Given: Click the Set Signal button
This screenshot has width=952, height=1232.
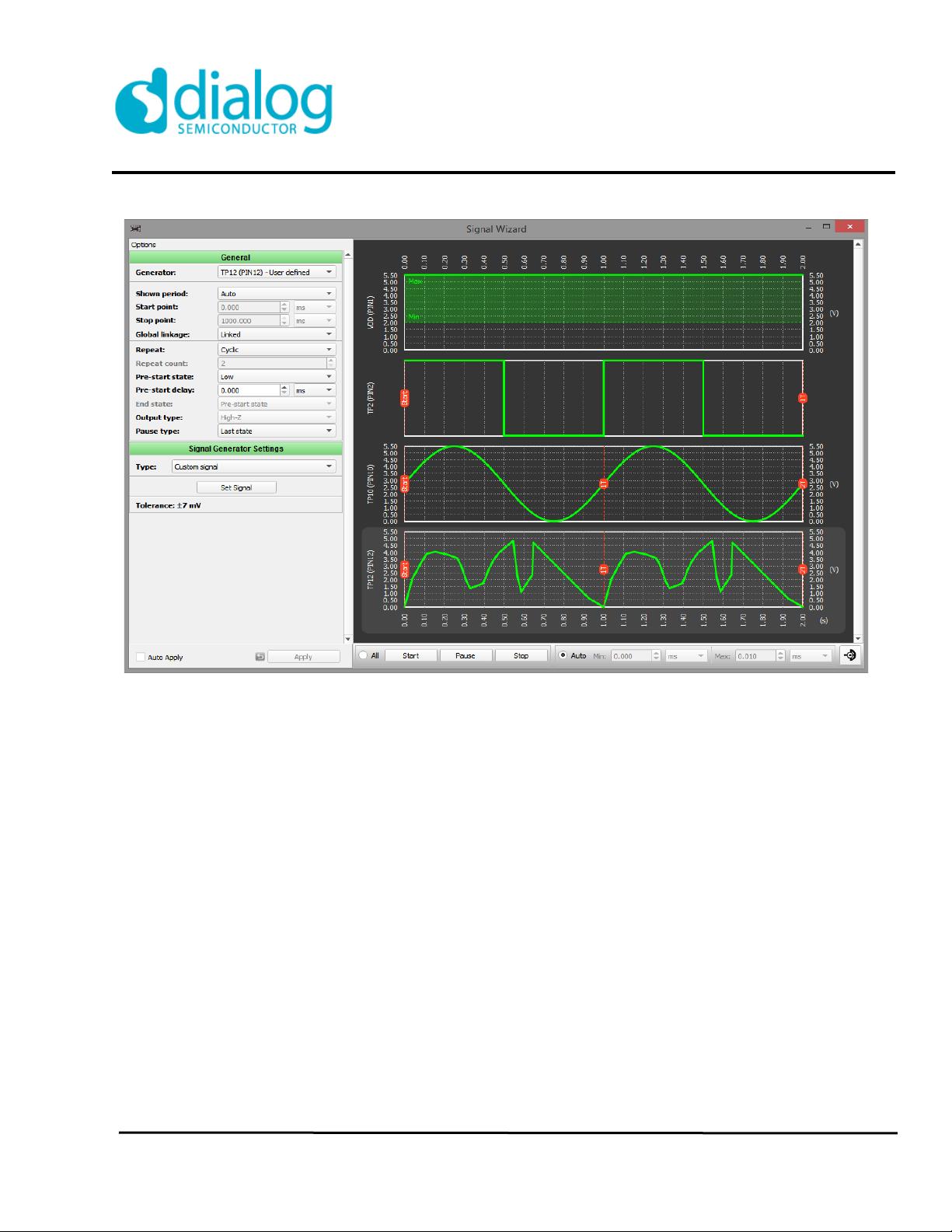Looking at the screenshot, I should tap(236, 487).
